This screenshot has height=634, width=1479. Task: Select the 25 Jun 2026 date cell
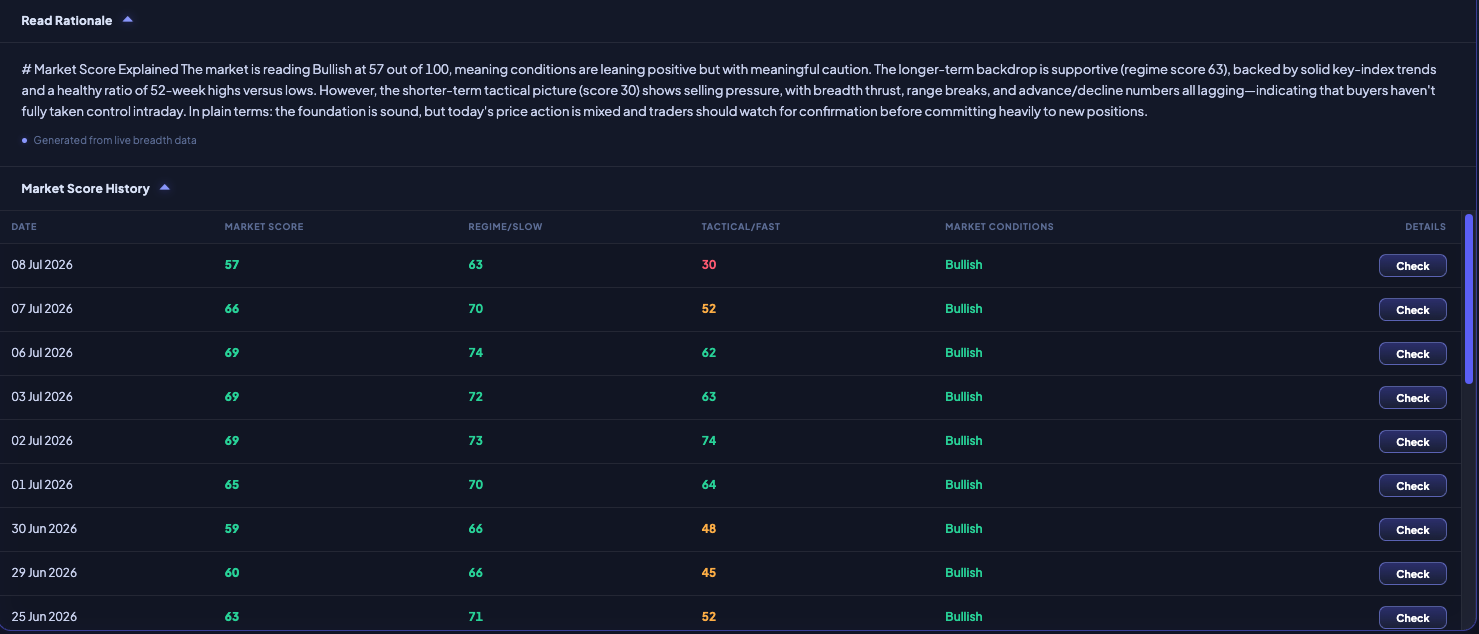(44, 617)
